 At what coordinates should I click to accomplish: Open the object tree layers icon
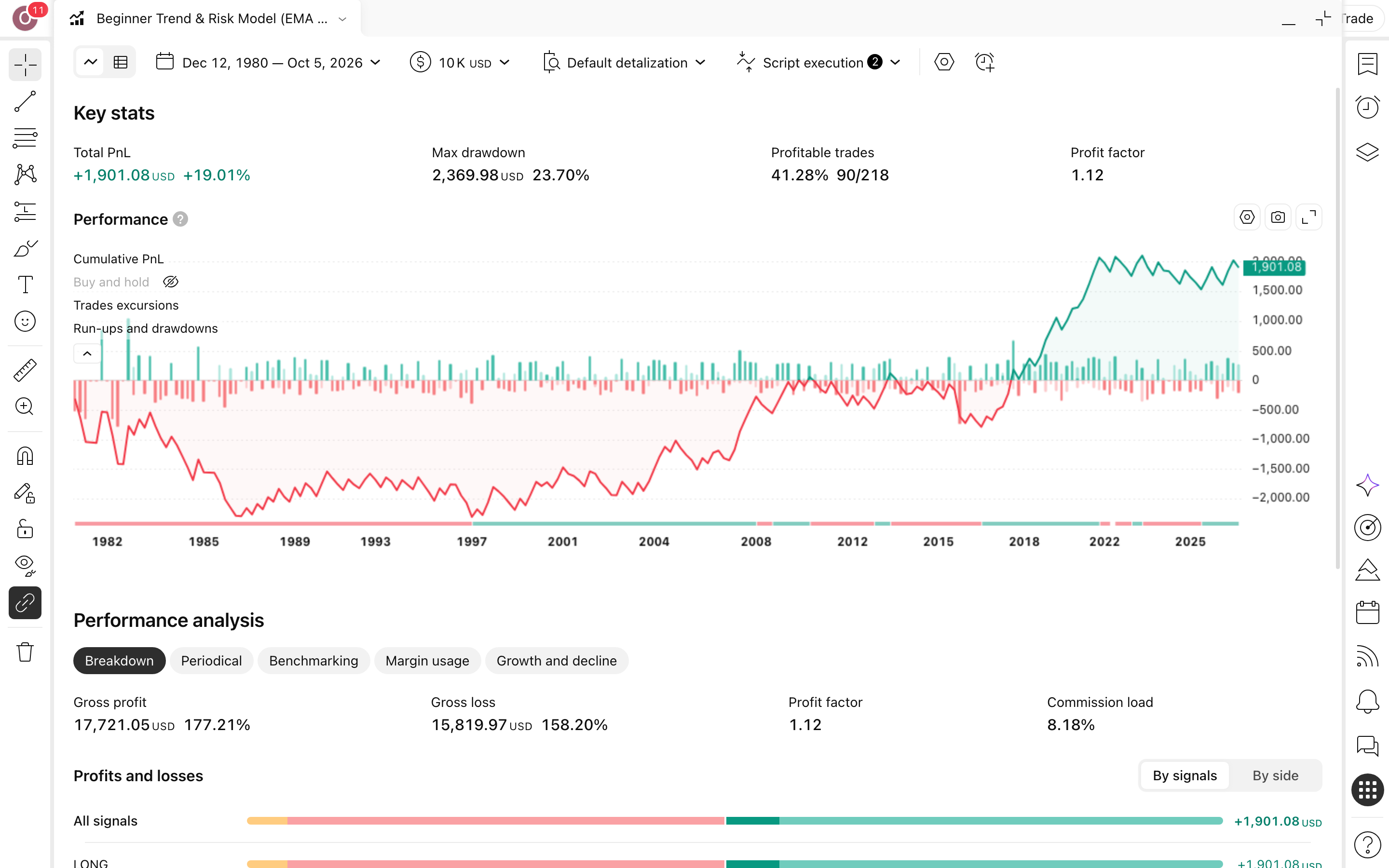pyautogui.click(x=1367, y=151)
